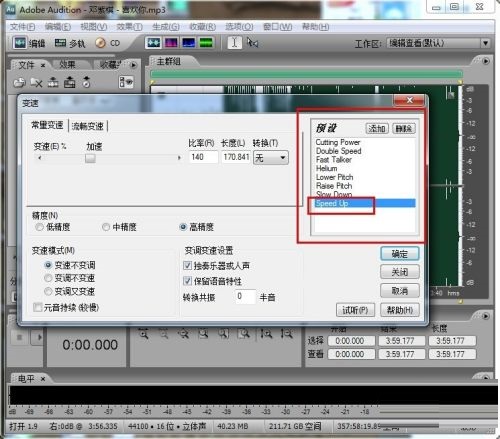Click the first zoom magnifier icon
This screenshot has width=500, height=439.
[143, 333]
